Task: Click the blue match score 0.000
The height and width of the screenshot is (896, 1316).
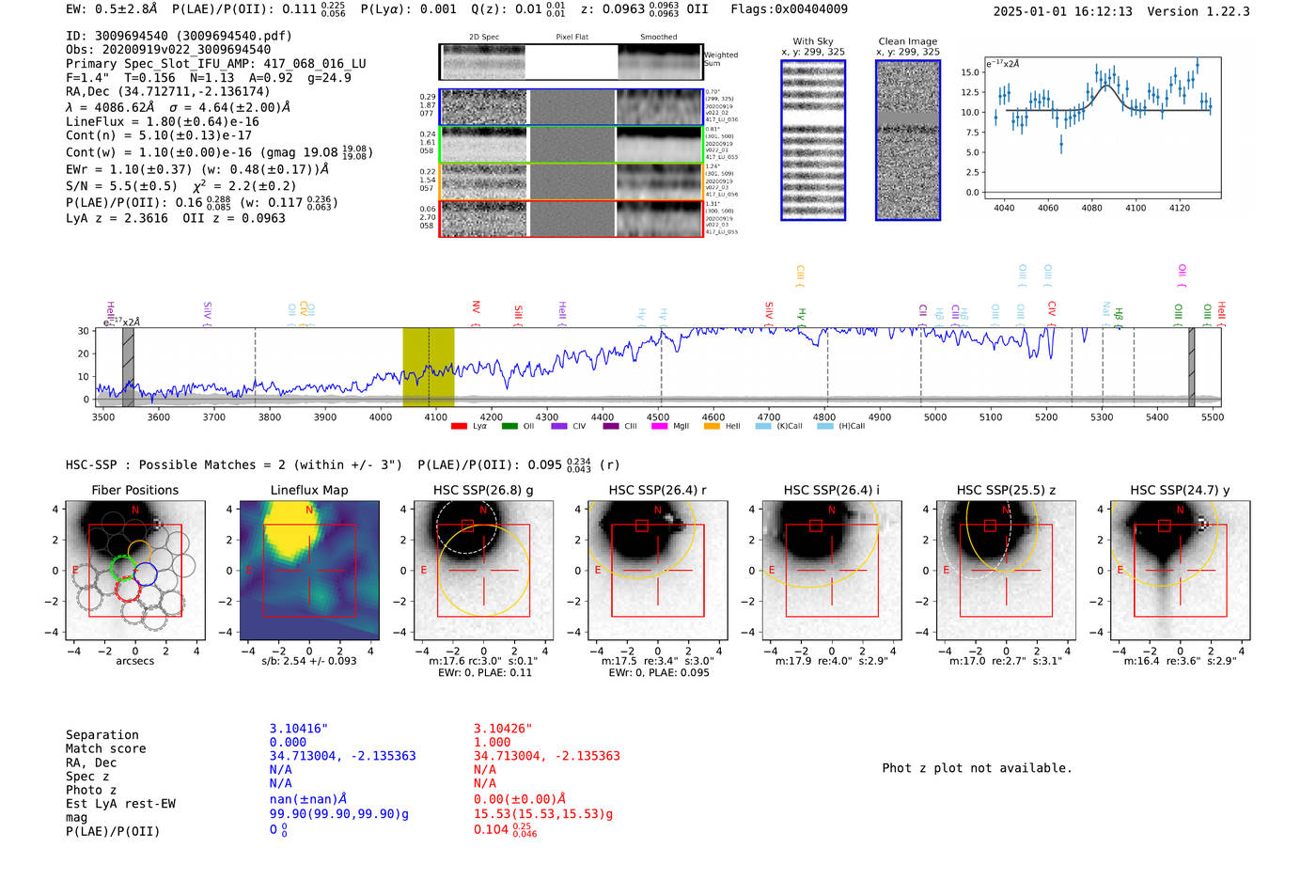Action: (288, 742)
